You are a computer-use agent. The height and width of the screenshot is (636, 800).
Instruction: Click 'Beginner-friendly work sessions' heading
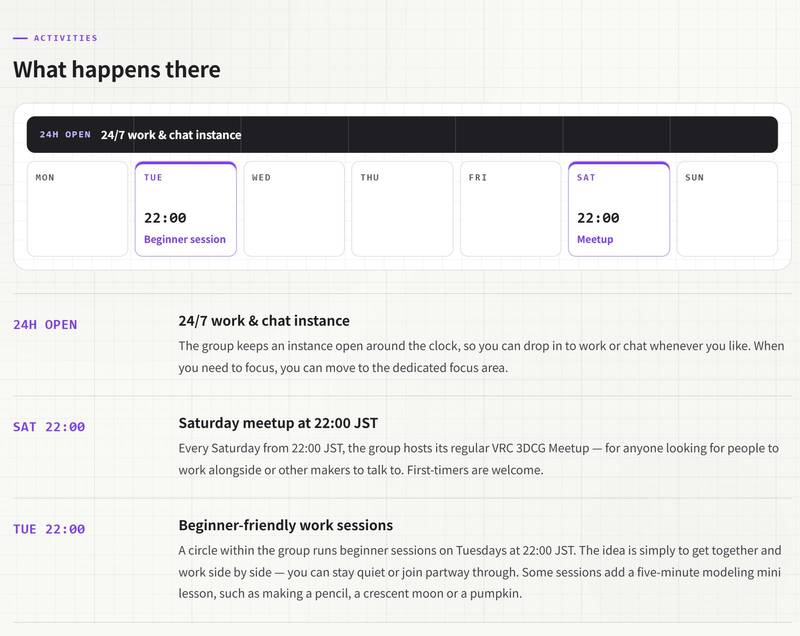[286, 525]
